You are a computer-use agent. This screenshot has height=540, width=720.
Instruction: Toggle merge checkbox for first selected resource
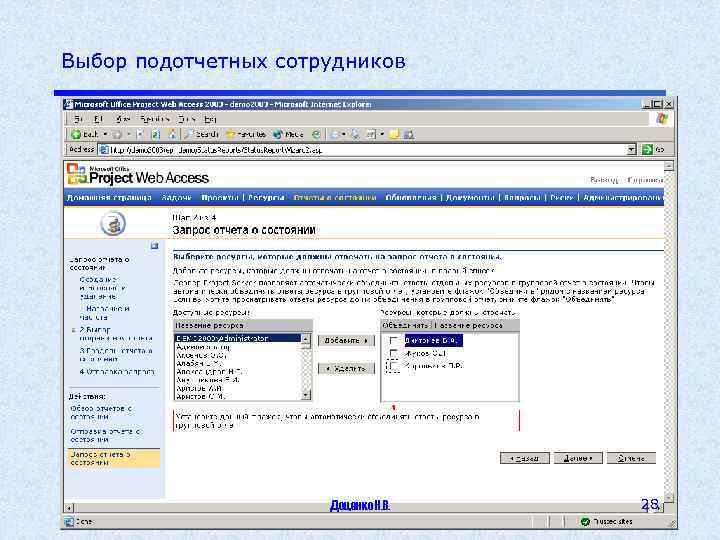(394, 341)
